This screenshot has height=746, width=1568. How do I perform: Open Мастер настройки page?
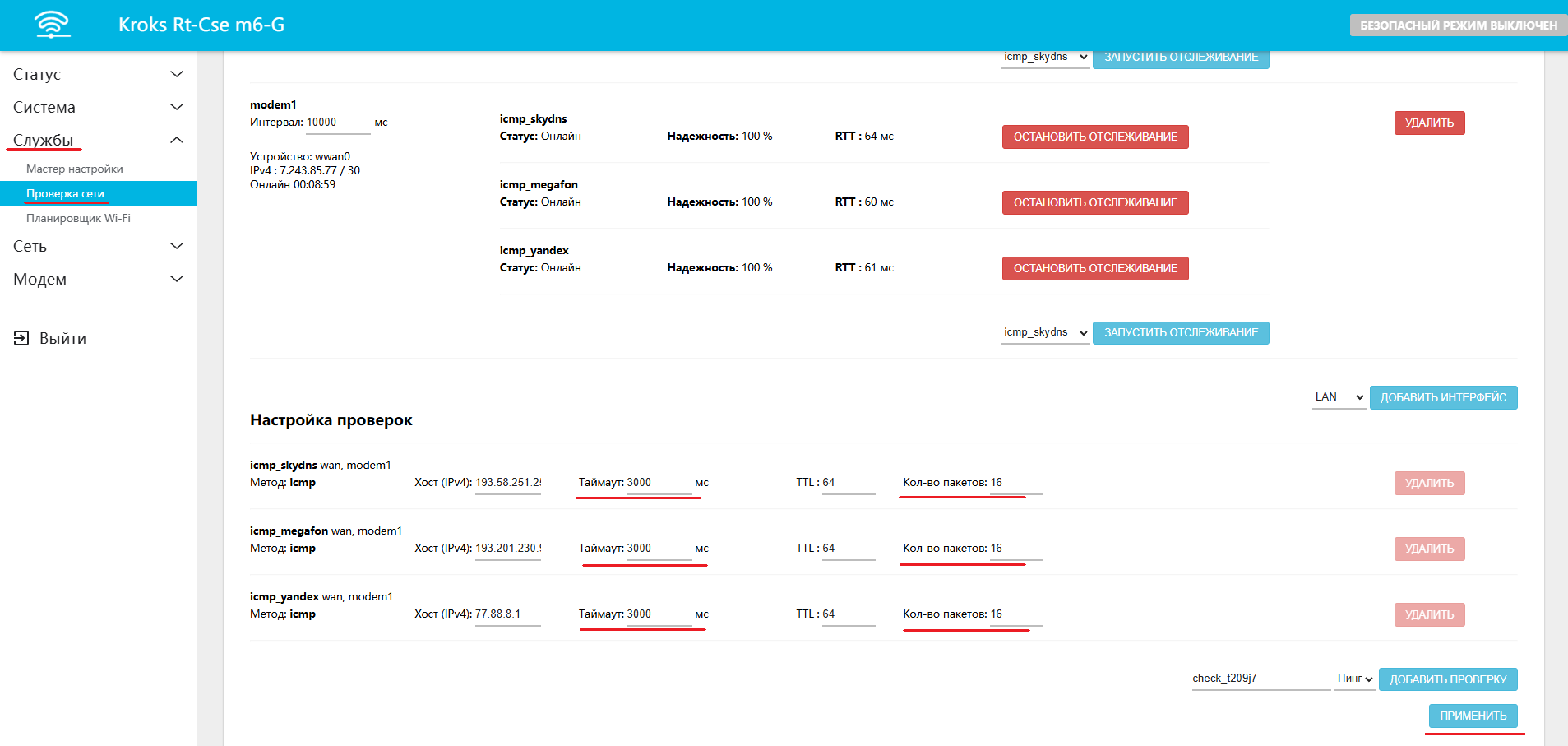point(75,169)
